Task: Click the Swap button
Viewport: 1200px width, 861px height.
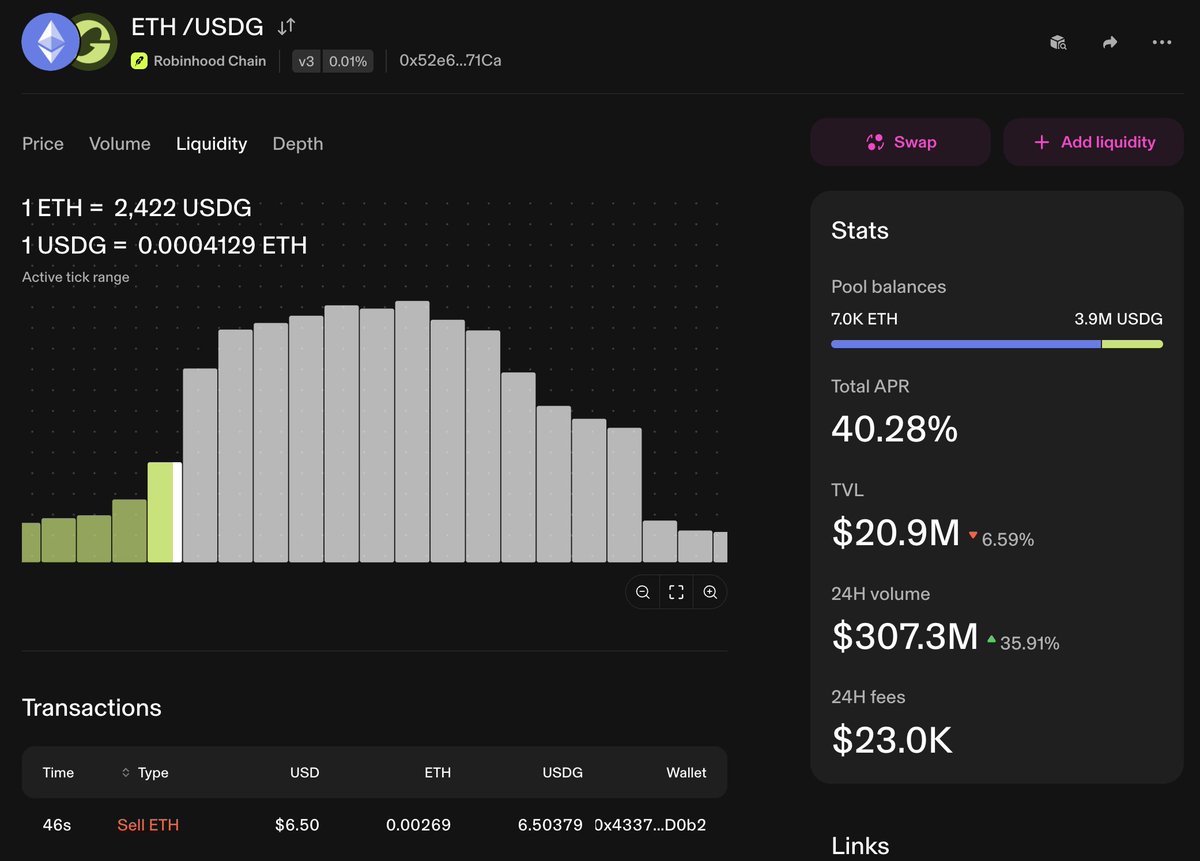Action: [900, 142]
